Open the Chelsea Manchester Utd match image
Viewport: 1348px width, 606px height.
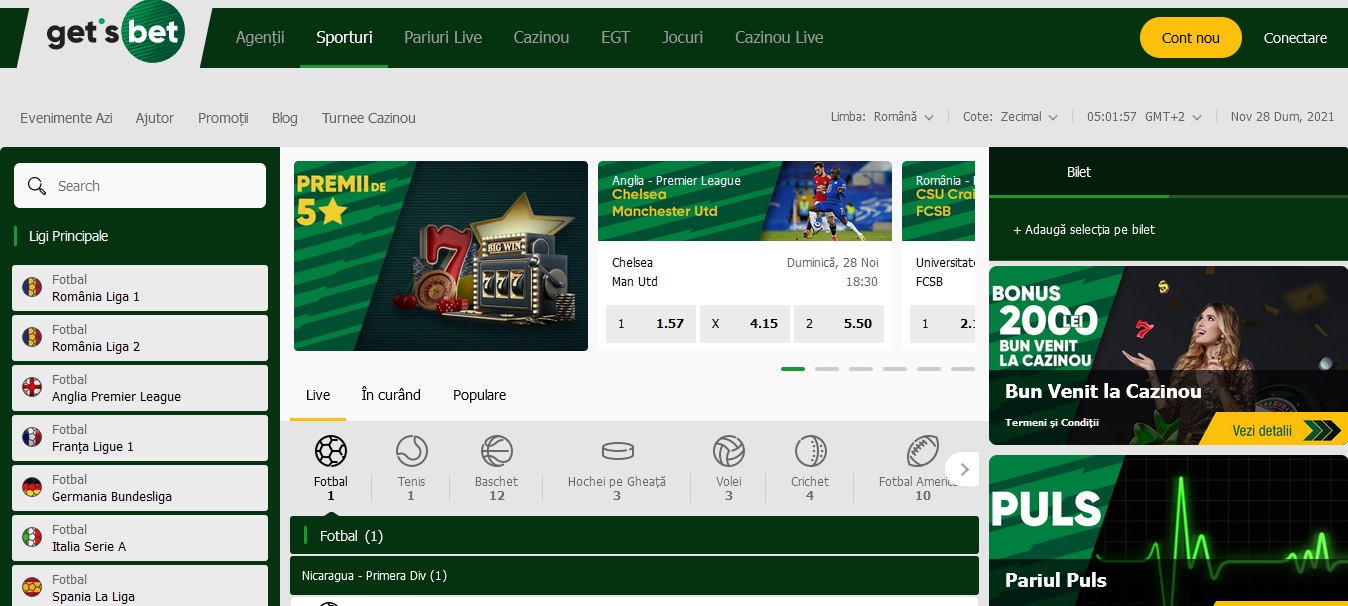point(745,201)
